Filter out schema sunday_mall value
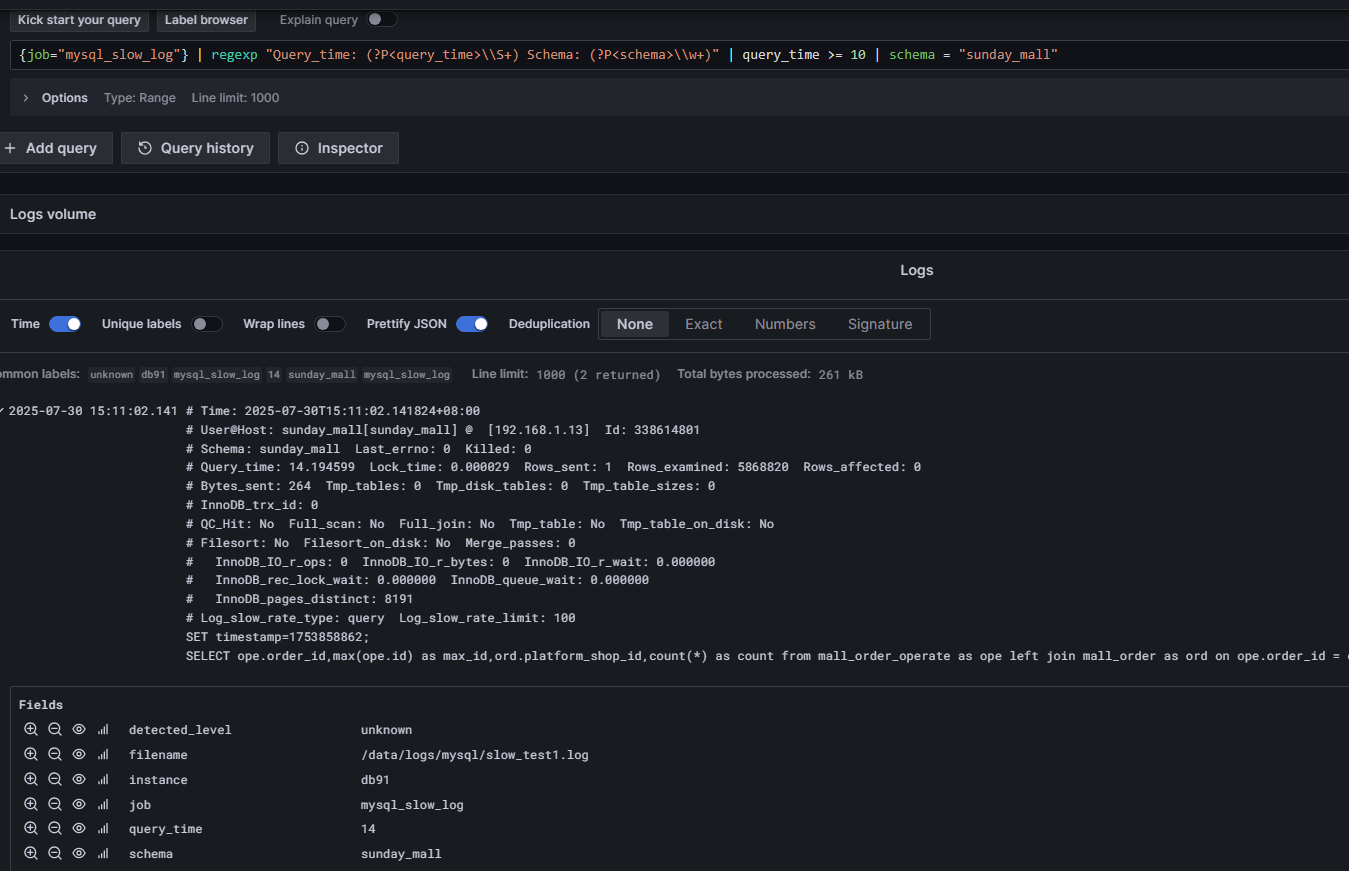1349x871 pixels. pos(55,854)
